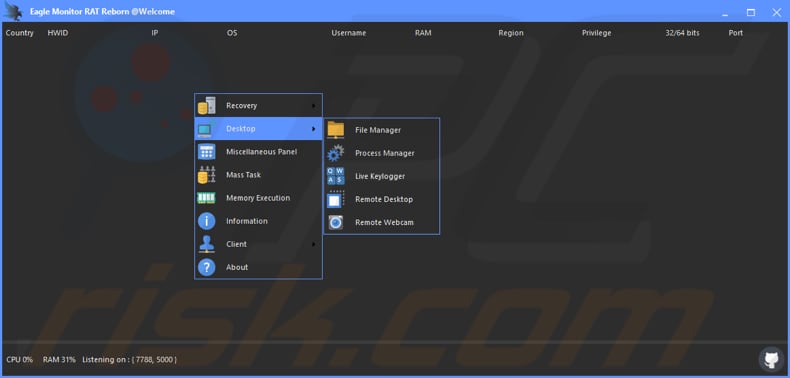The width and height of the screenshot is (790, 378).
Task: Collapse the Desktop submenu arrow
Action: click(x=313, y=129)
